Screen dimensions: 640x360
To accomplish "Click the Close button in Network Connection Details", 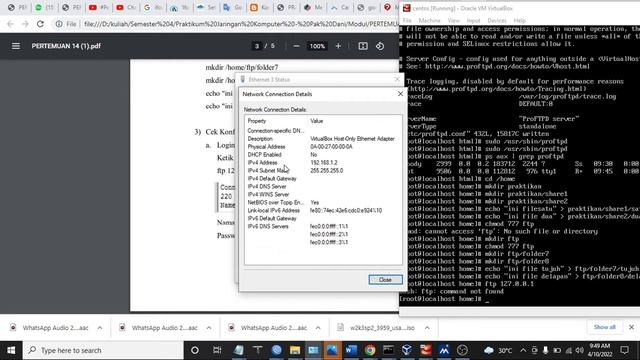I will [385, 280].
